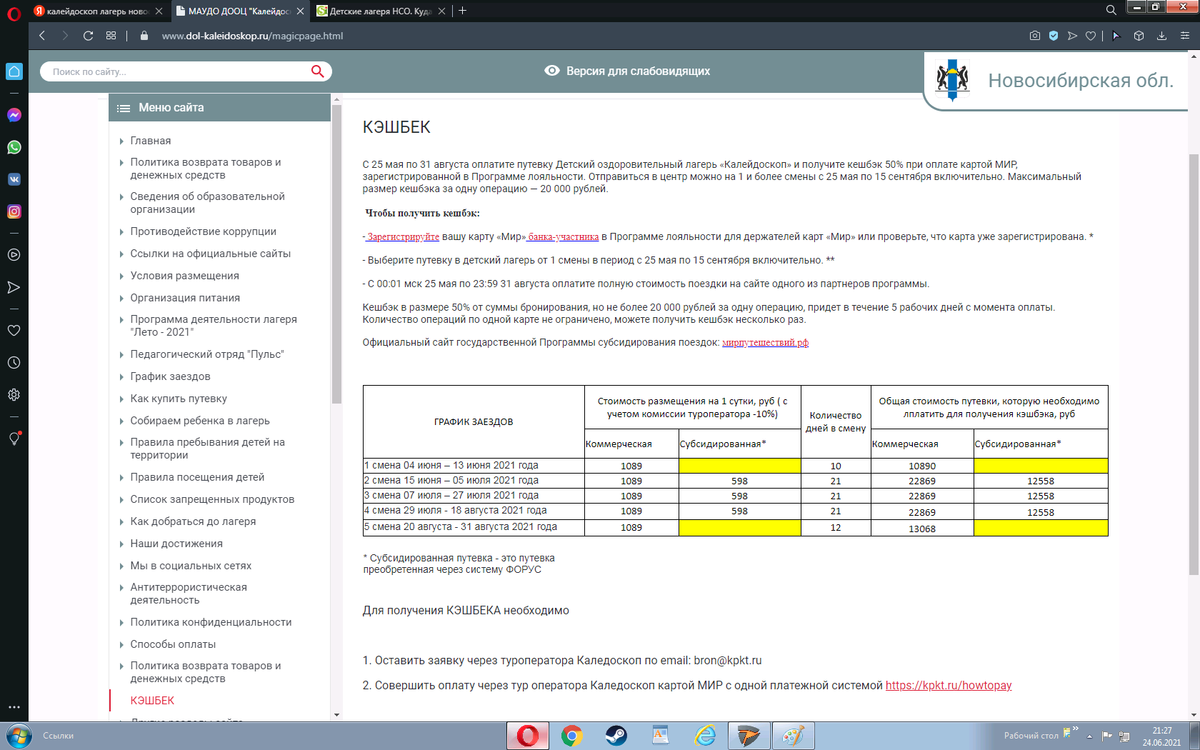1200x750 pixels.
Task: Click the red search magnifier on site
Action: tap(318, 71)
